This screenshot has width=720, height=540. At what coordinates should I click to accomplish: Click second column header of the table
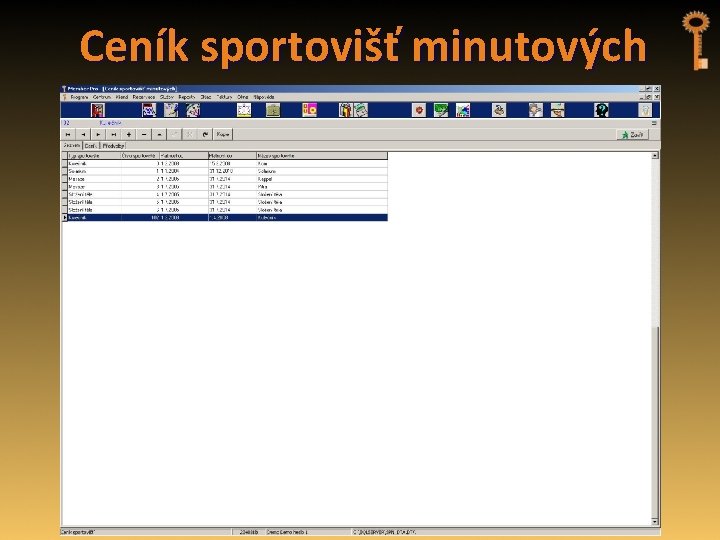pos(140,156)
